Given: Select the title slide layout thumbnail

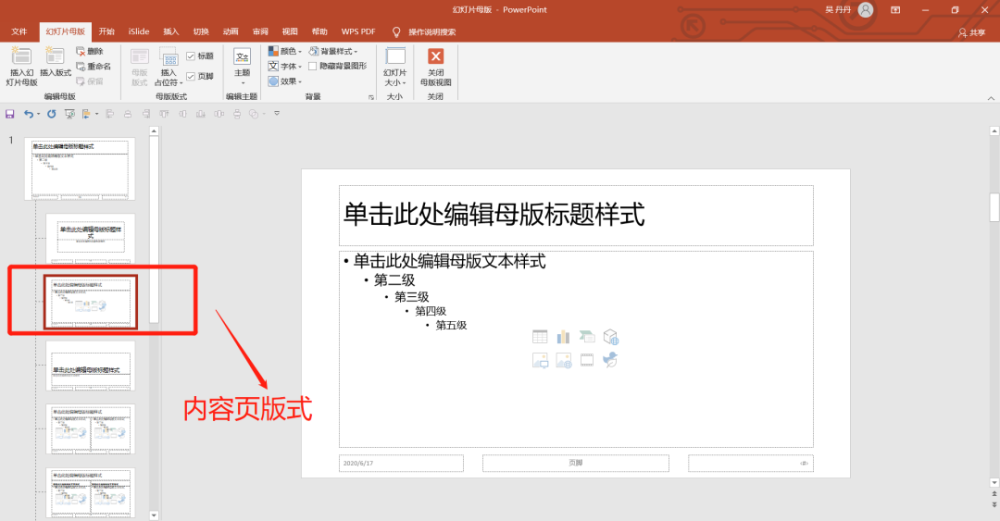Looking at the screenshot, I should coord(91,238).
